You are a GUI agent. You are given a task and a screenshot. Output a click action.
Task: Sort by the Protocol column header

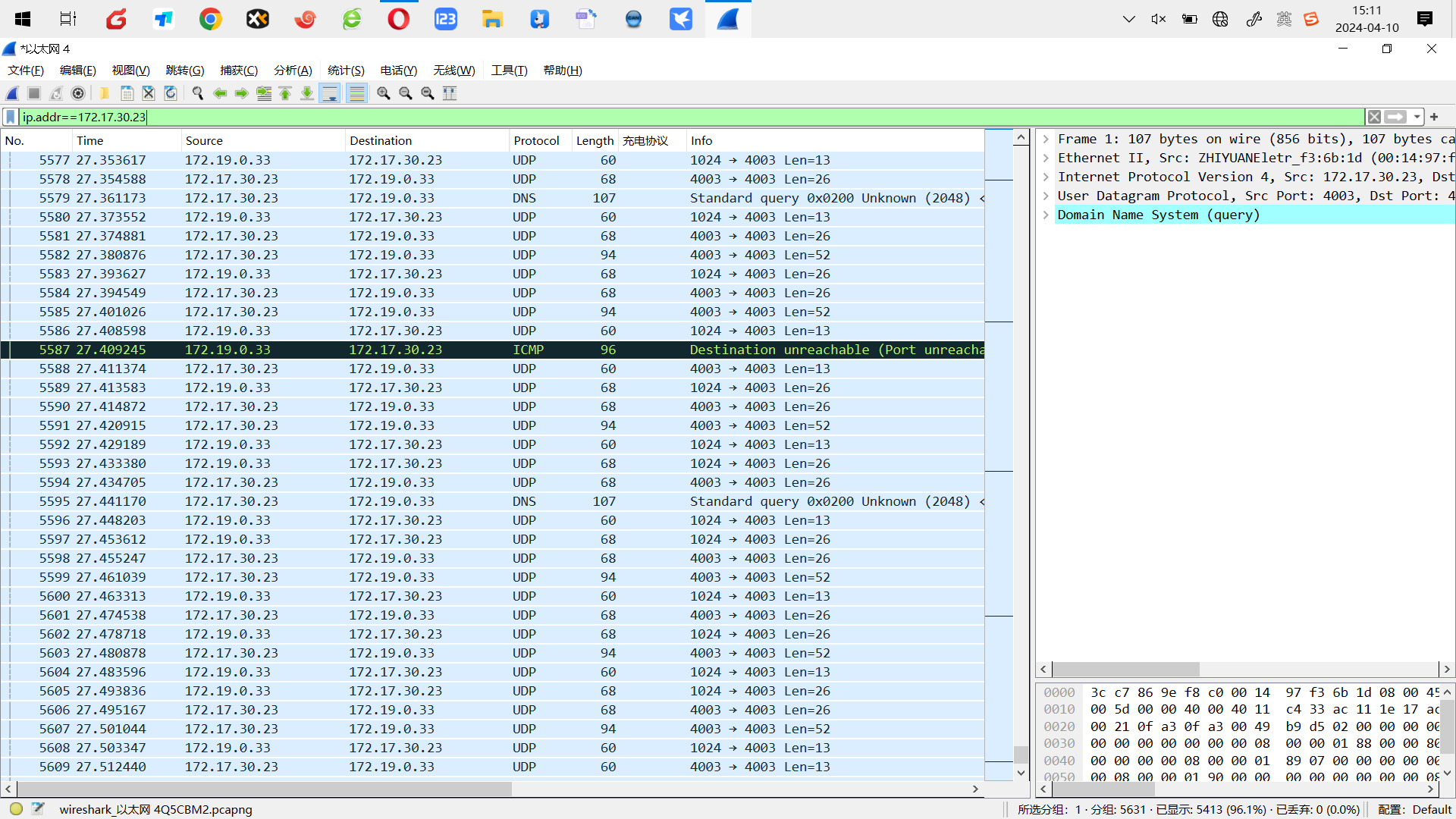point(540,140)
